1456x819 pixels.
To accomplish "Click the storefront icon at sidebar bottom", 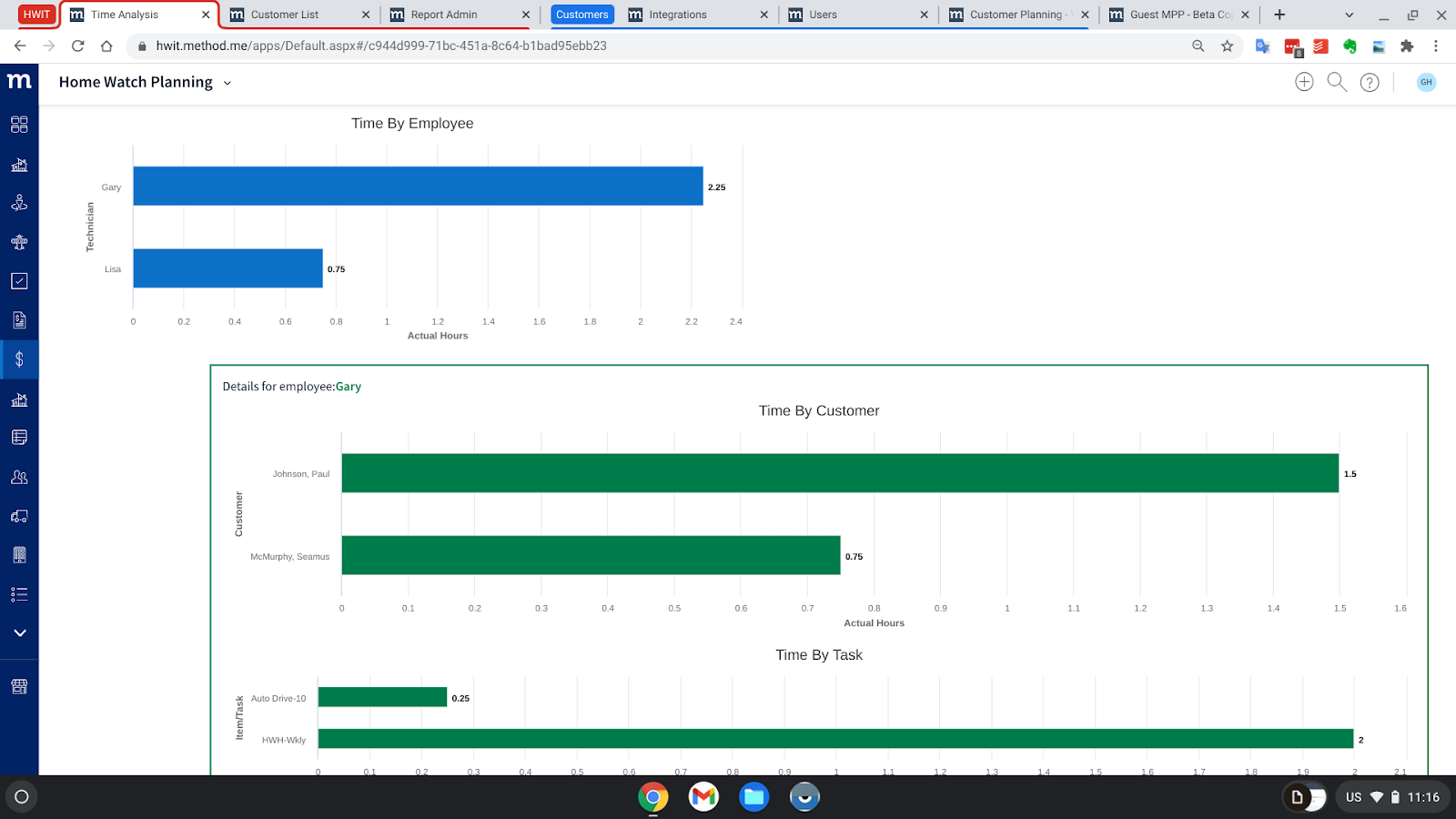I will [x=19, y=686].
